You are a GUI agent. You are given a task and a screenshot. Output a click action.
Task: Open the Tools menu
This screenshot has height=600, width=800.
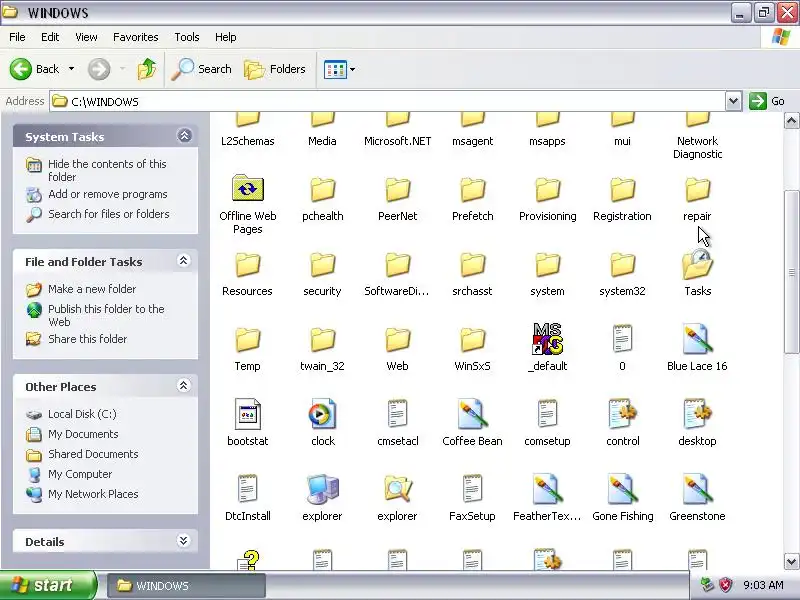[x=187, y=37]
